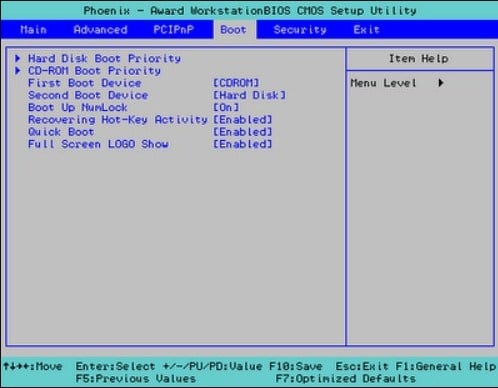The height and width of the screenshot is (388, 498).
Task: Expand CD-ROM Boot Priority submenu
Action: point(94,71)
